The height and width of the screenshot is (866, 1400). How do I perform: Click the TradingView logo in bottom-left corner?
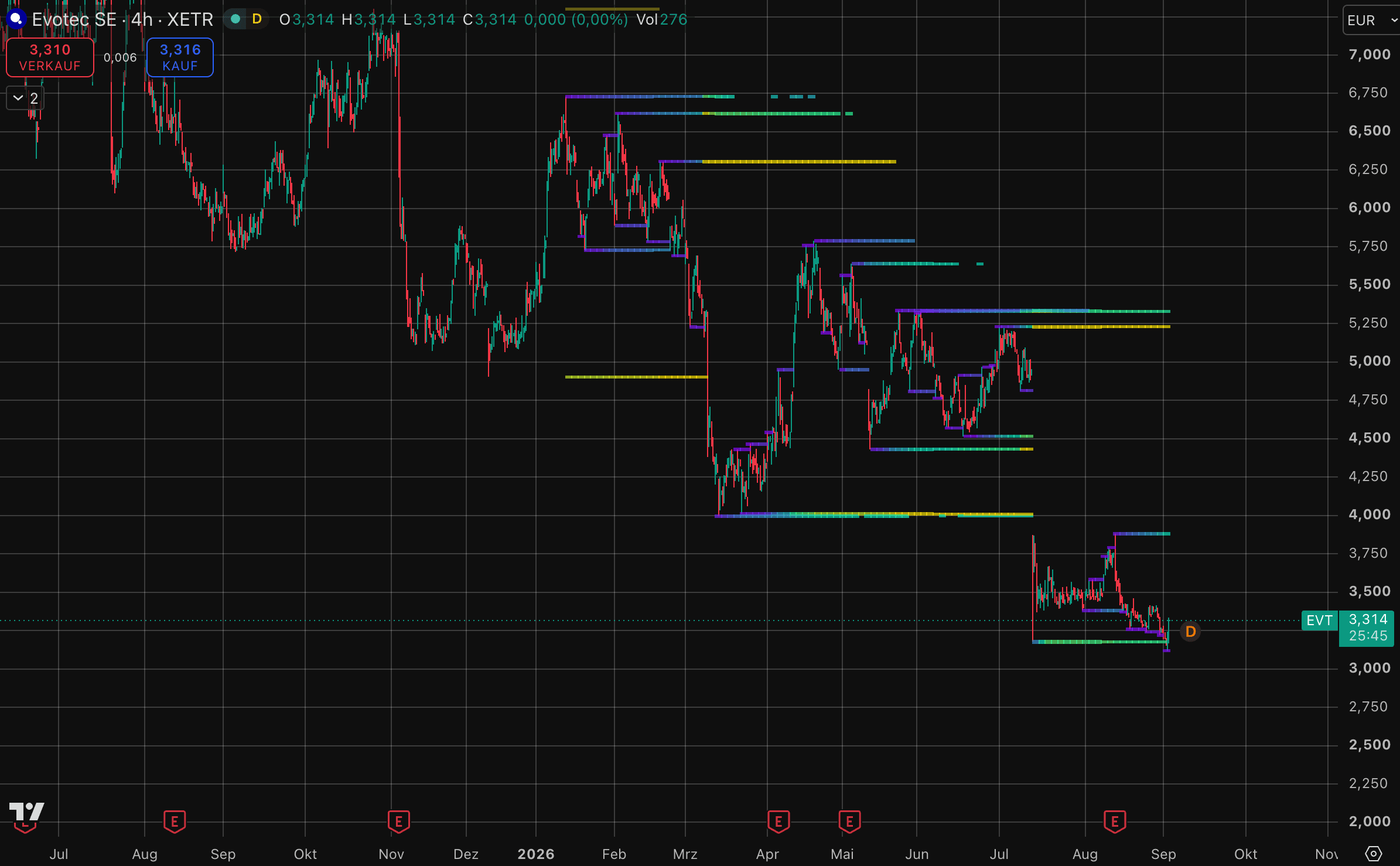(26, 812)
